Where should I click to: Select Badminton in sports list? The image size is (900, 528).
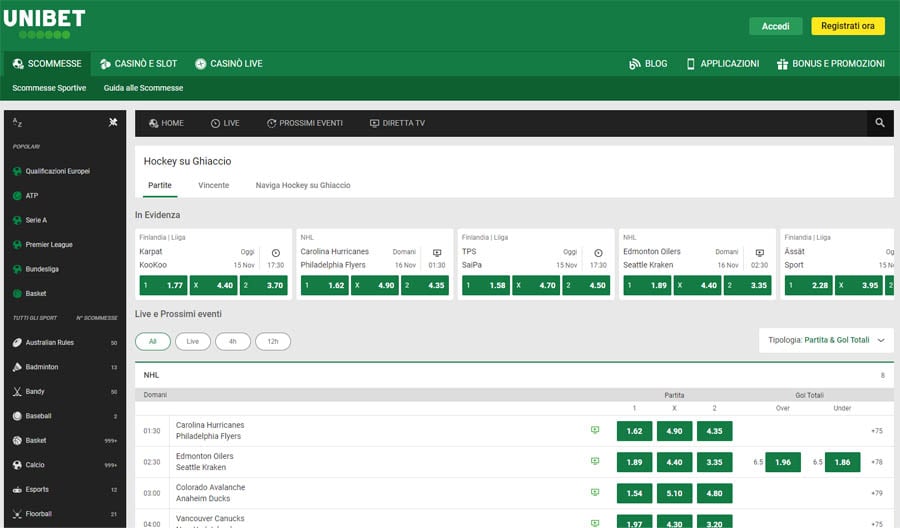[x=65, y=367]
